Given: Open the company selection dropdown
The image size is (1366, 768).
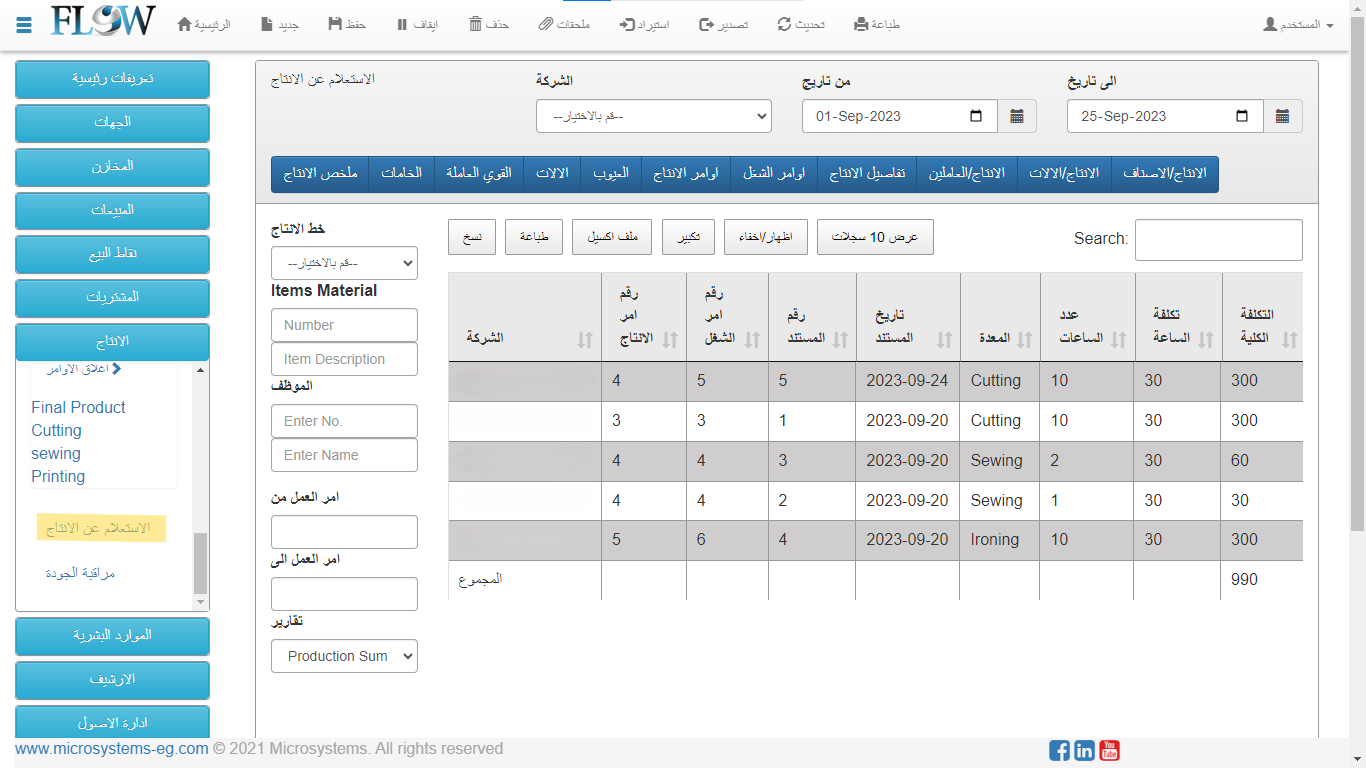Looking at the screenshot, I should [x=654, y=116].
